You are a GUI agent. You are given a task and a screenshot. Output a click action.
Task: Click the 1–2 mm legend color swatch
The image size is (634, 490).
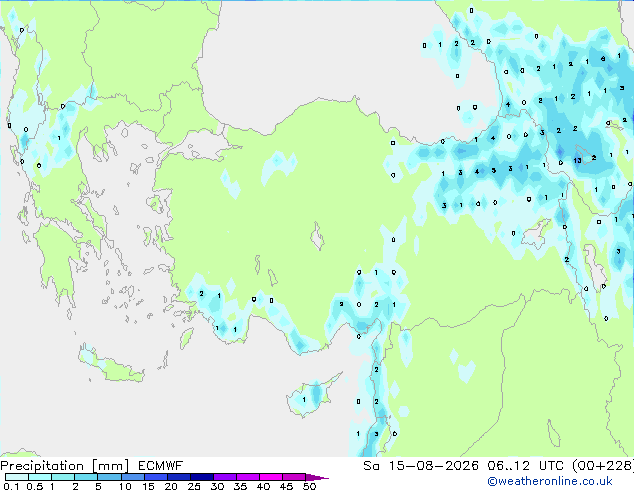coord(63,477)
